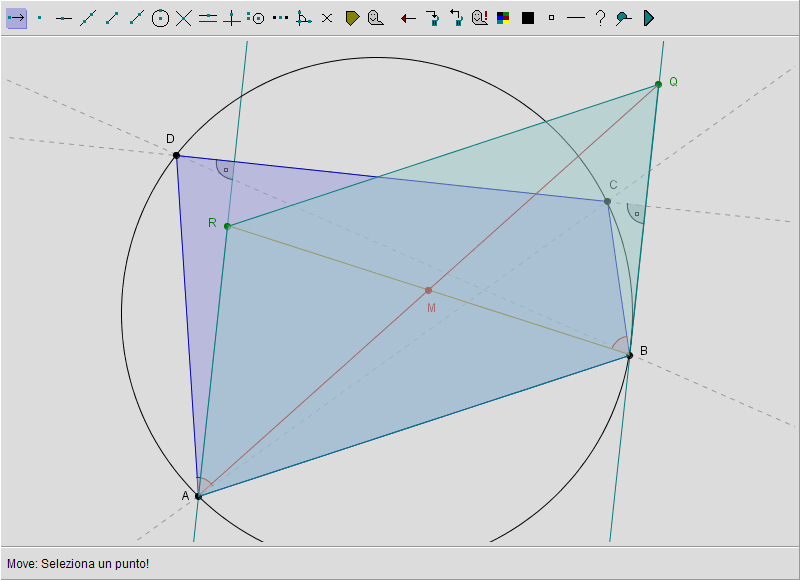The width and height of the screenshot is (800, 580).
Task: Choose the Angle tool
Action: (304, 18)
